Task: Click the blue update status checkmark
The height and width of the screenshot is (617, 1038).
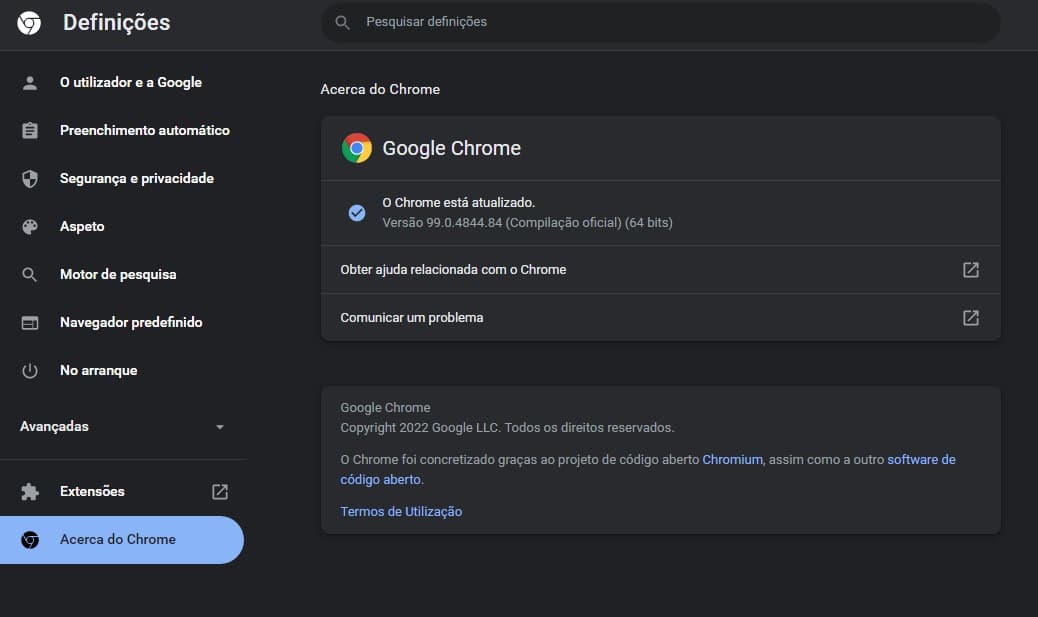Action: click(357, 213)
